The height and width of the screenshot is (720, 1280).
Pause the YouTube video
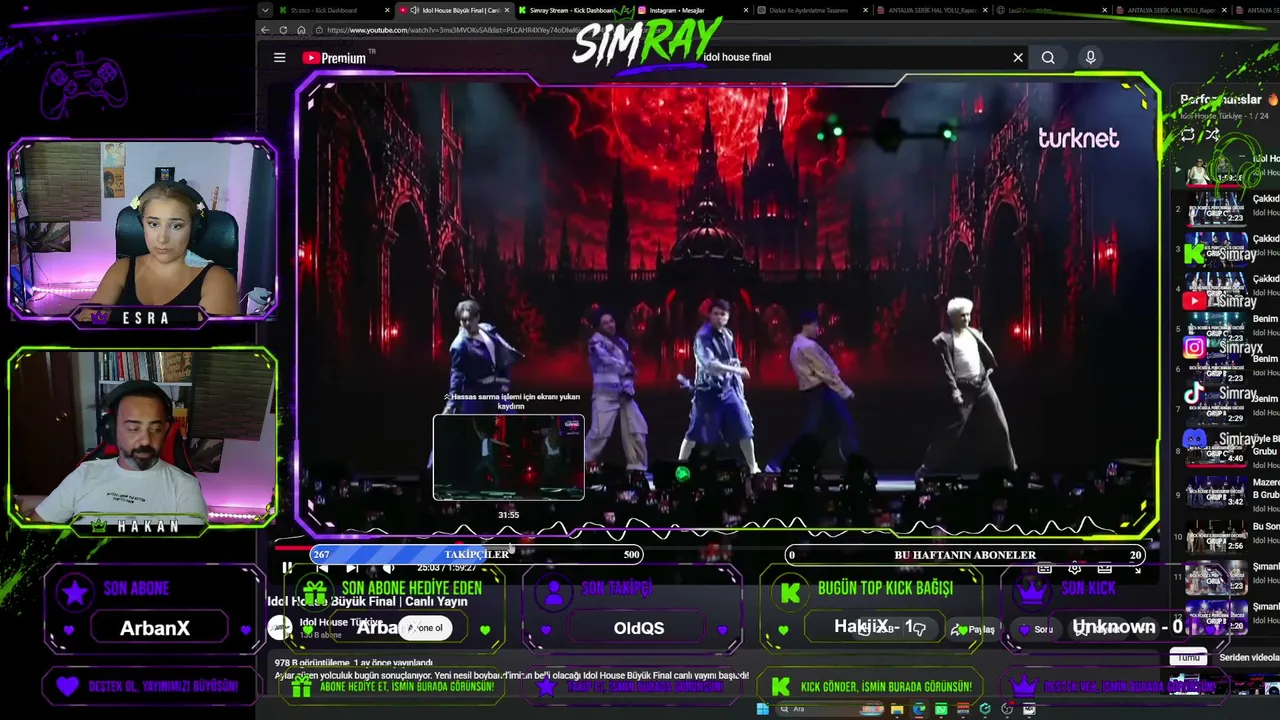tap(287, 568)
